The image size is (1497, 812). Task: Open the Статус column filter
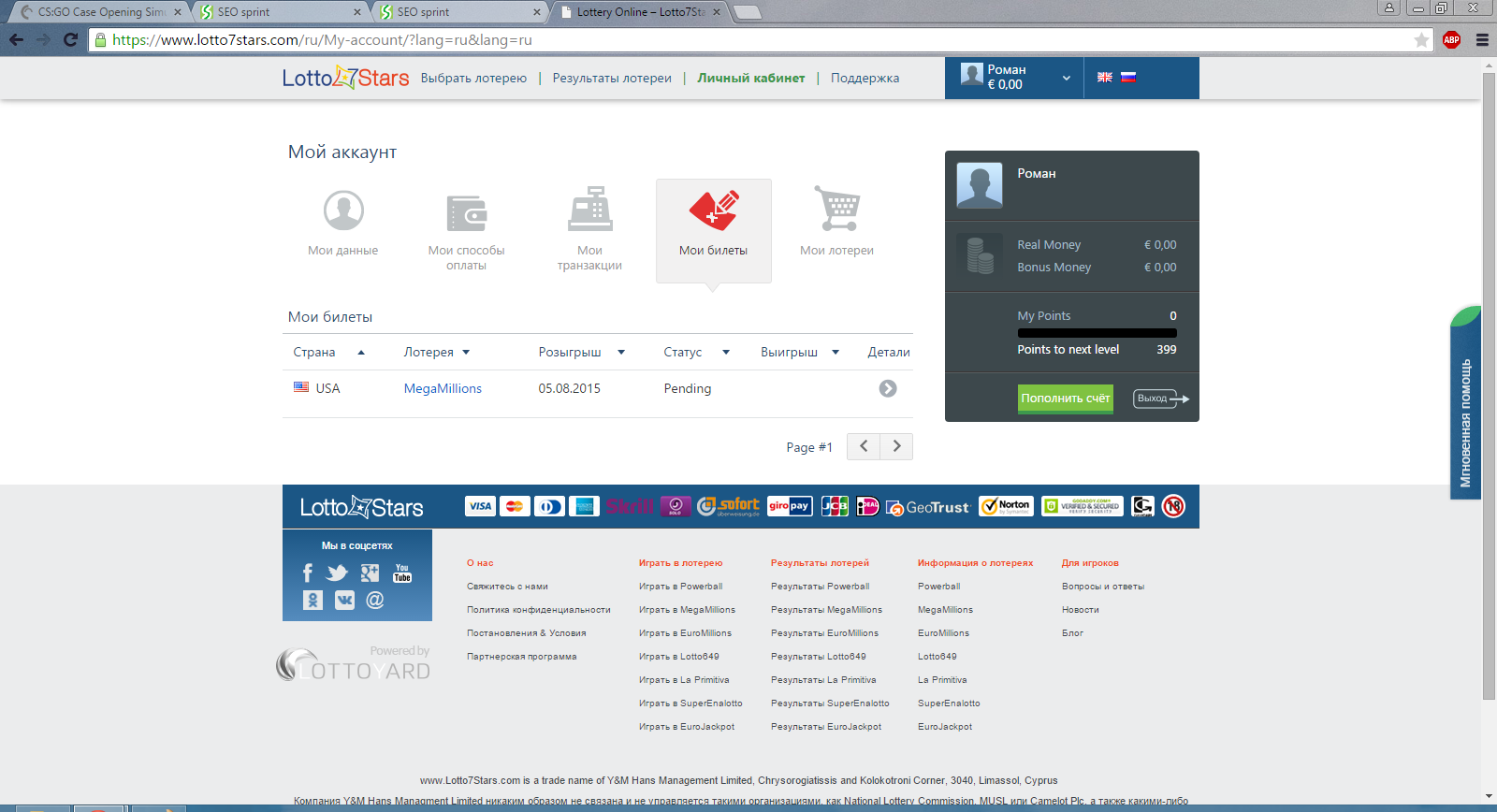(x=725, y=353)
